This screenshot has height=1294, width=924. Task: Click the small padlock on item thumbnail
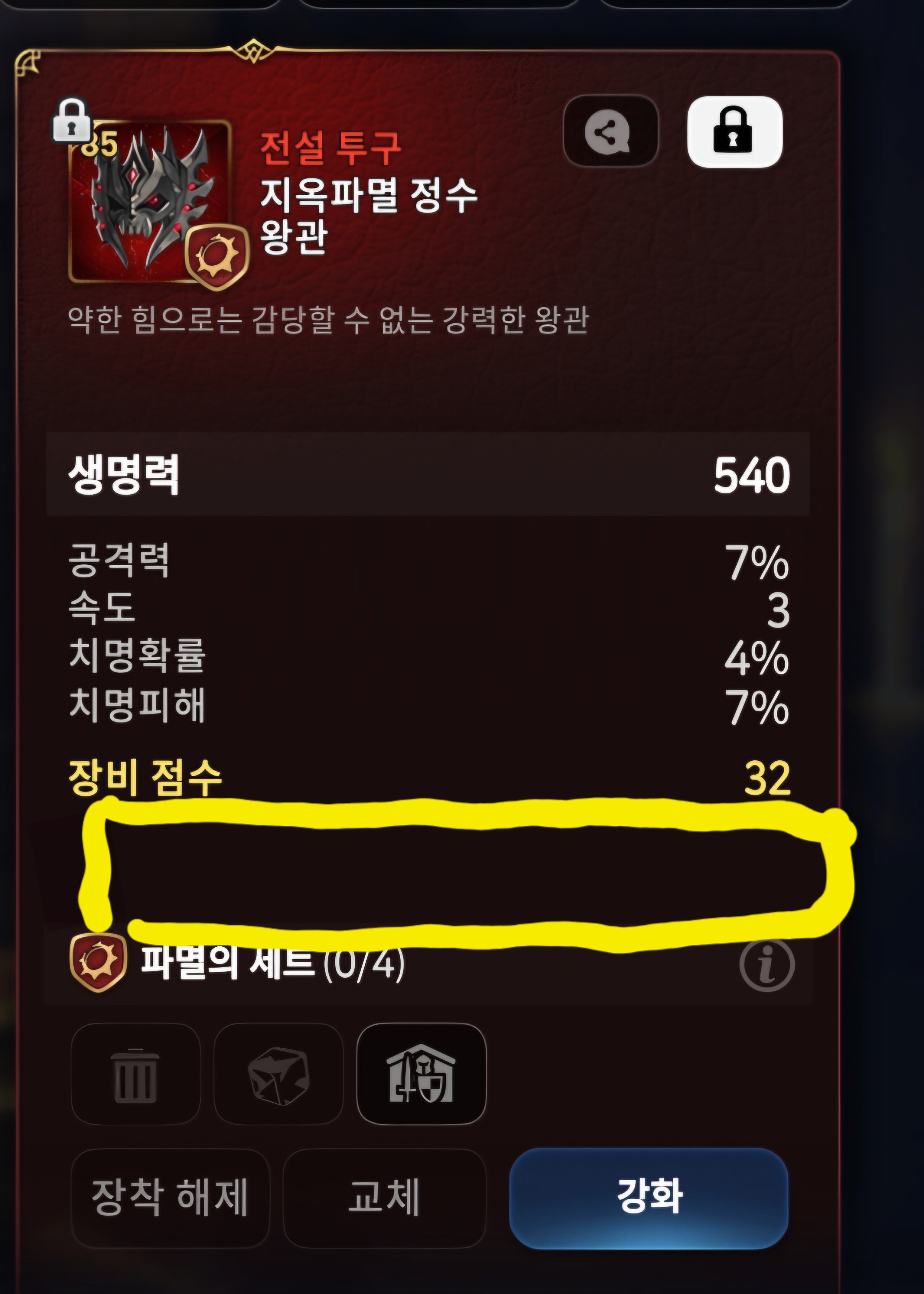click(x=72, y=120)
